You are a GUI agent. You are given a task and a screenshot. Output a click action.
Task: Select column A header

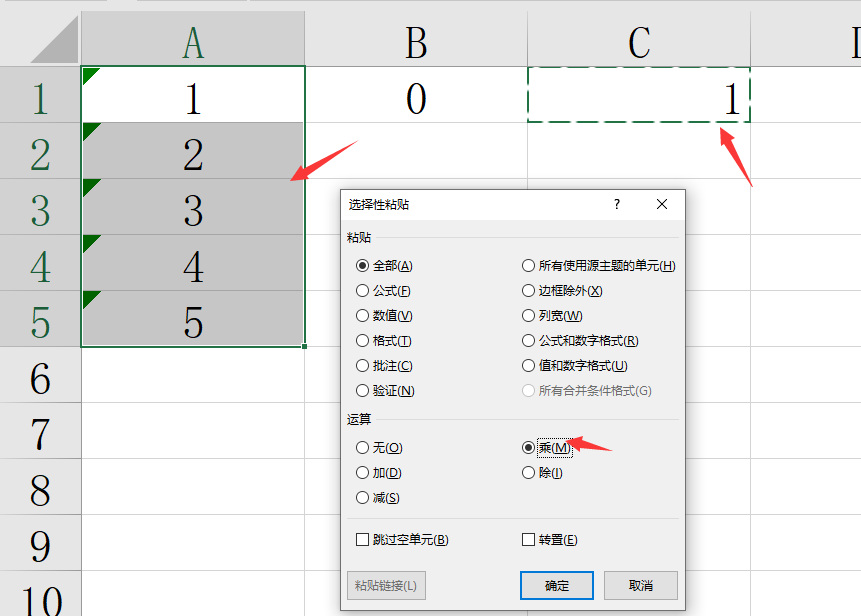[x=193, y=40]
